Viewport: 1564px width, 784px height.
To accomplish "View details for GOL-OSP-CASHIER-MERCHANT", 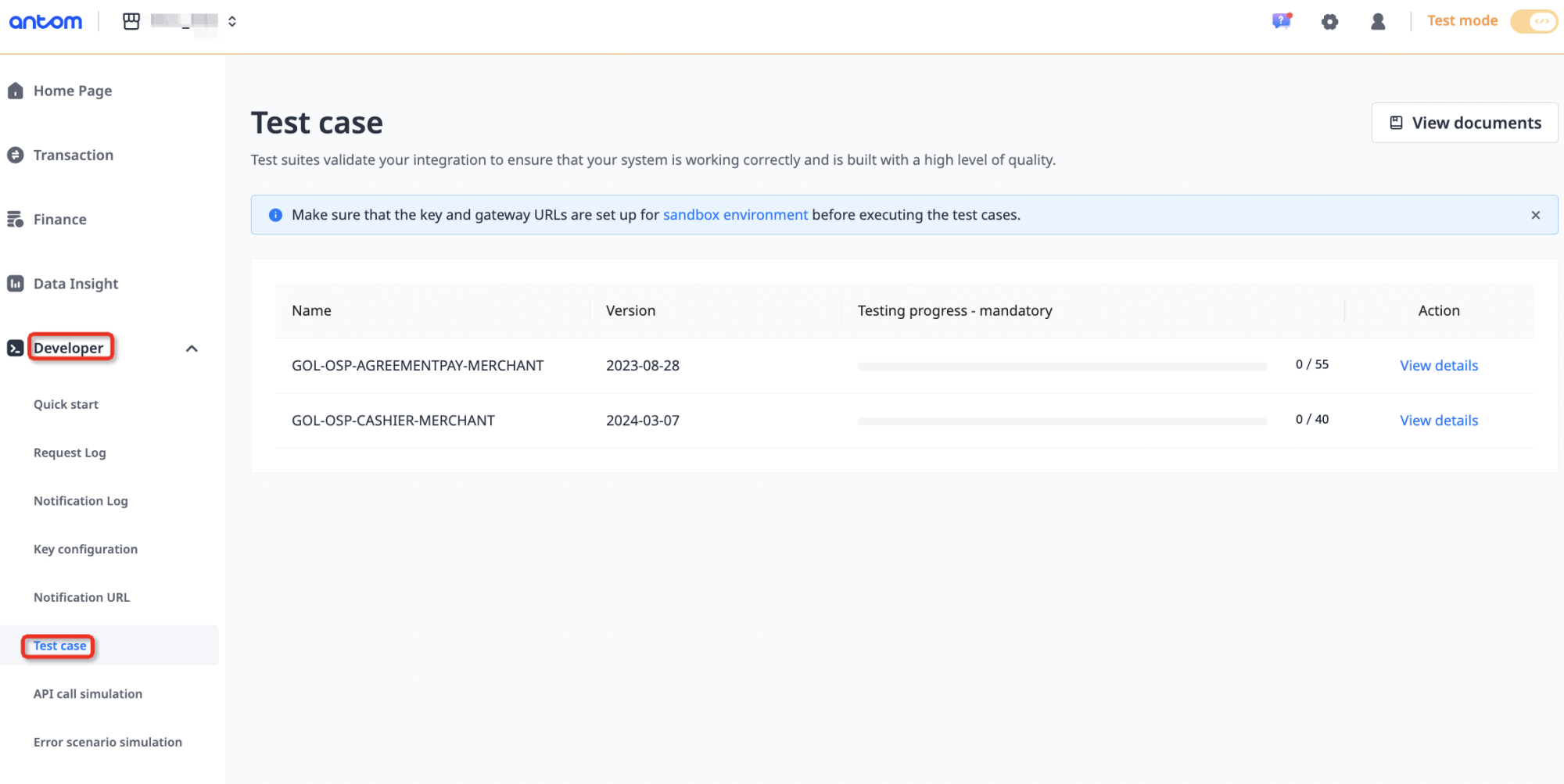I will coord(1439,421).
